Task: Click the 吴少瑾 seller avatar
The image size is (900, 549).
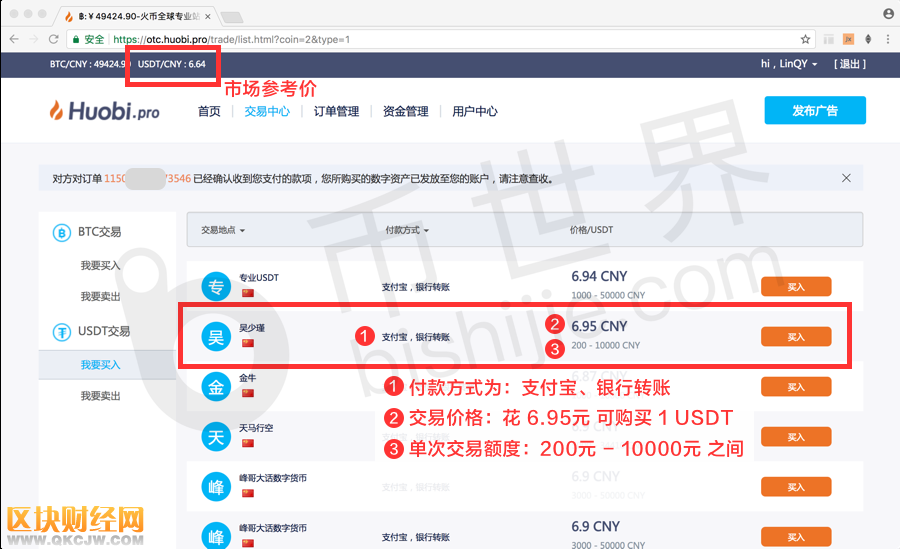Action: [x=216, y=337]
